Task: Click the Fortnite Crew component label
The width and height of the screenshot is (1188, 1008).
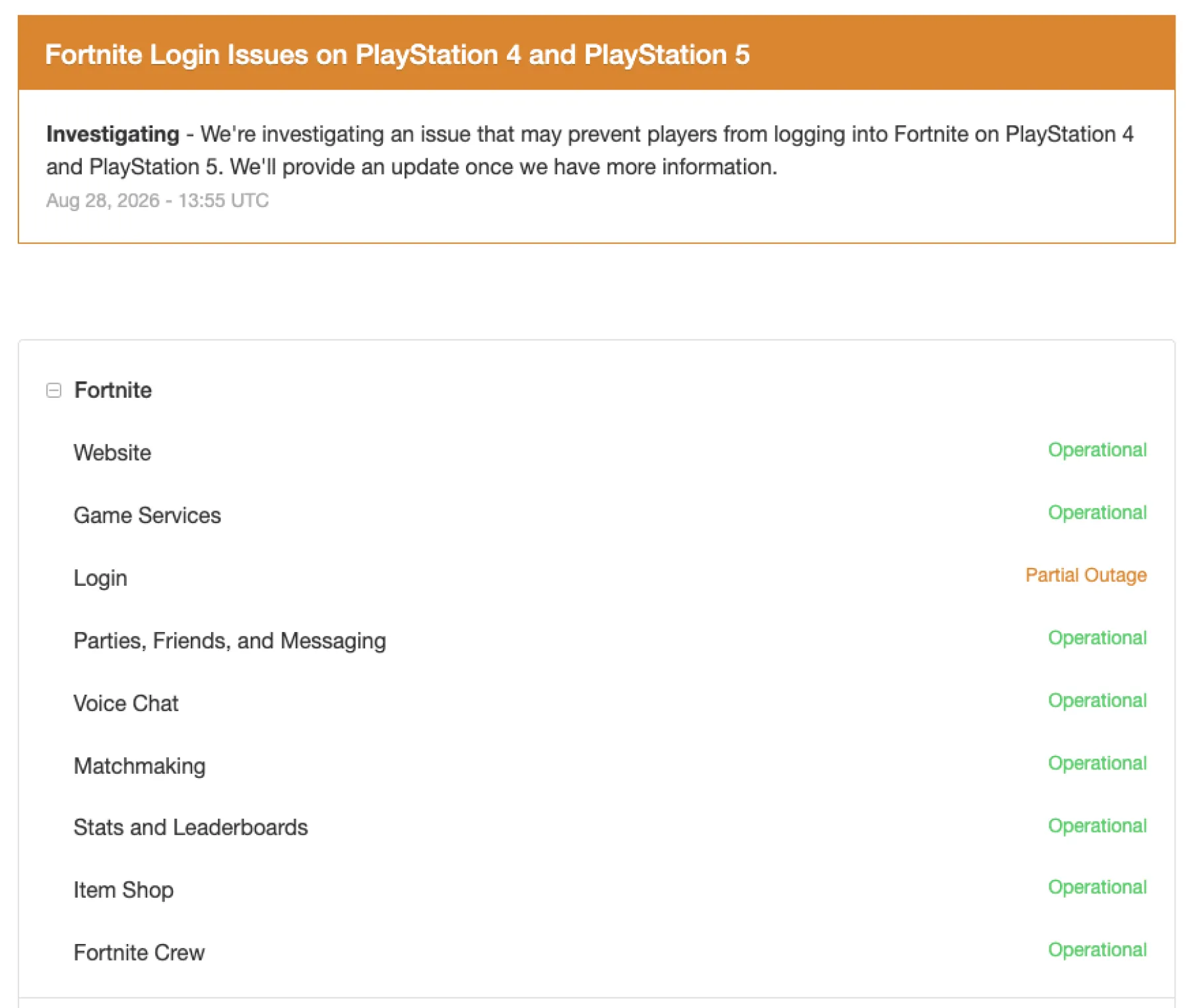Action: pos(139,953)
